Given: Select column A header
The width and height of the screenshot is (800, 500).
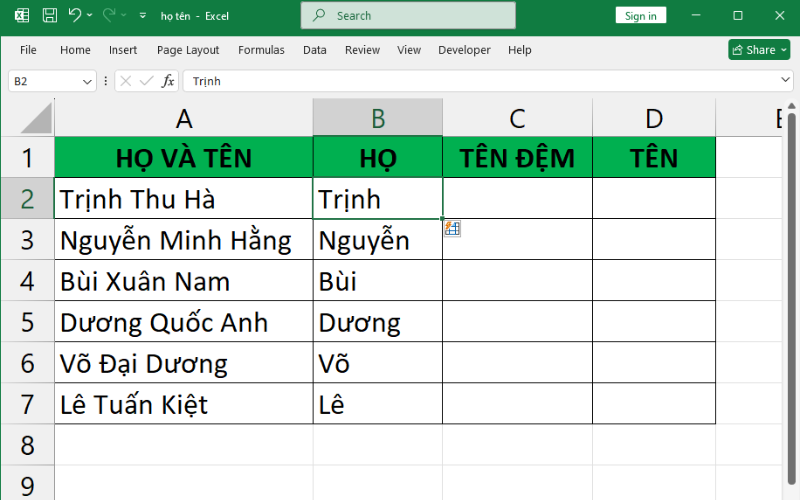Looking at the screenshot, I should point(184,118).
